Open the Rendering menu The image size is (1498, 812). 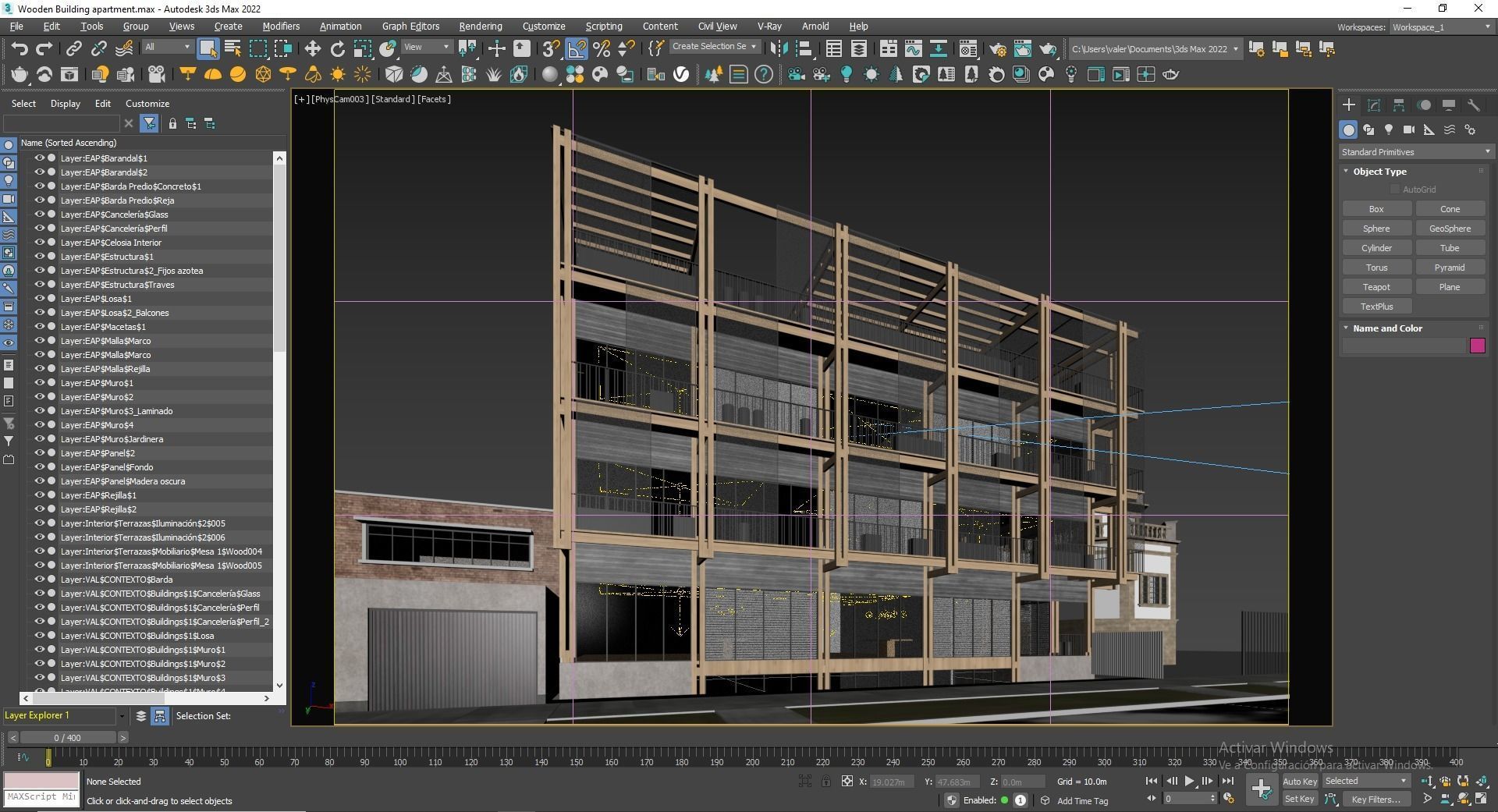click(480, 26)
